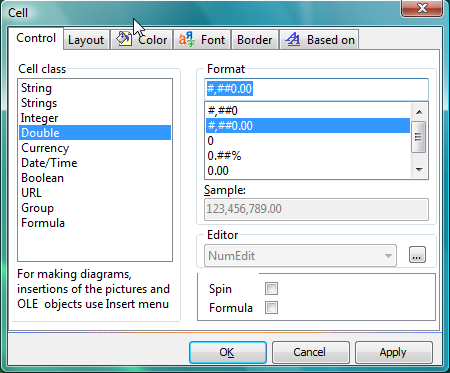Open editor settings with ellipsis button
The image size is (450, 373).
tap(417, 255)
